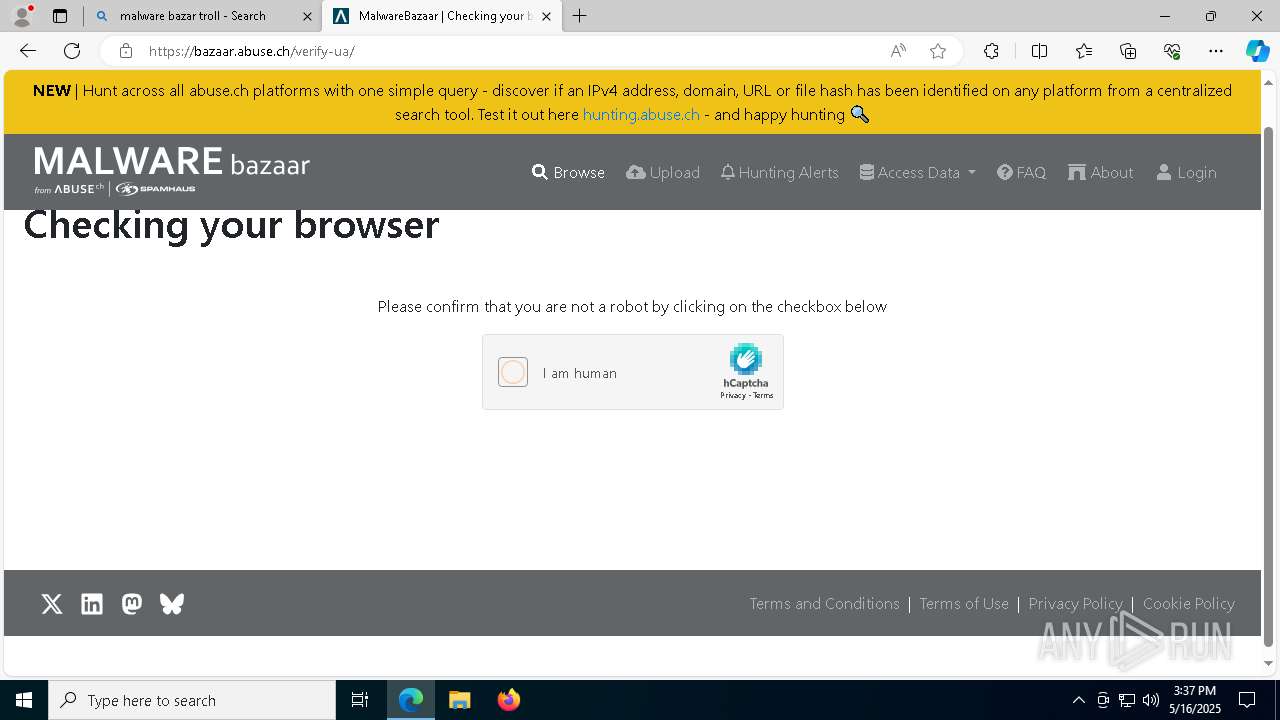Open Edge Settings and more menu
Viewport: 1280px width, 720px height.
[x=1216, y=51]
